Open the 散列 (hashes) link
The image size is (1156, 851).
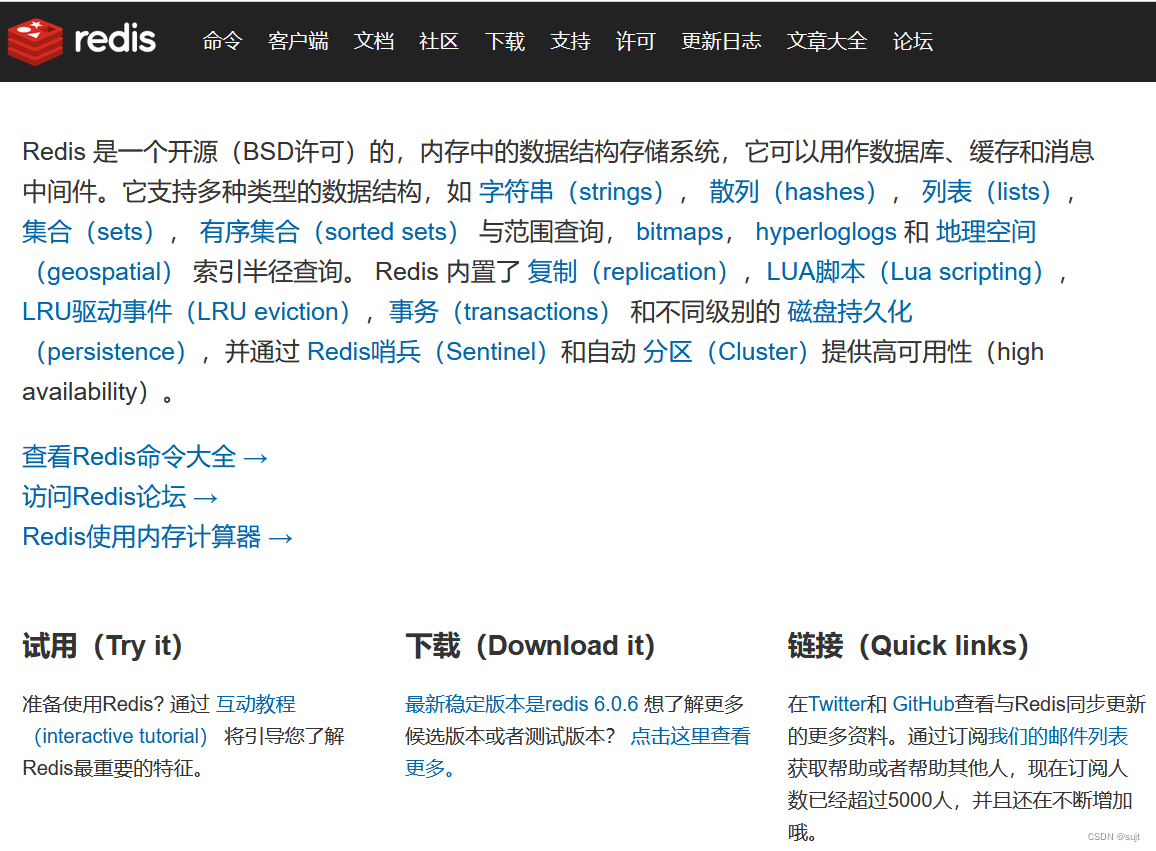coord(793,192)
